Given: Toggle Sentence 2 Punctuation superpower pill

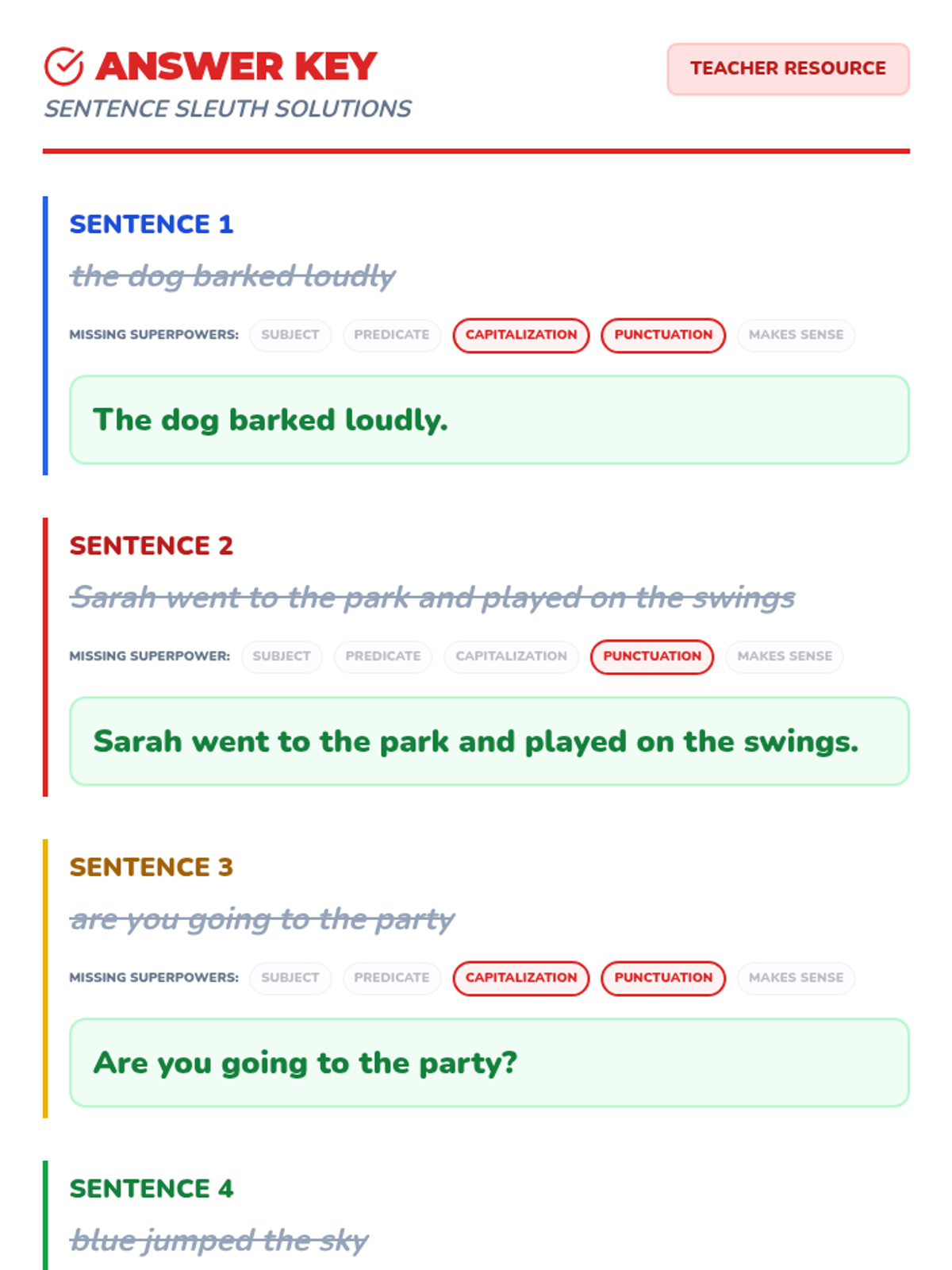Looking at the screenshot, I should click(x=652, y=656).
